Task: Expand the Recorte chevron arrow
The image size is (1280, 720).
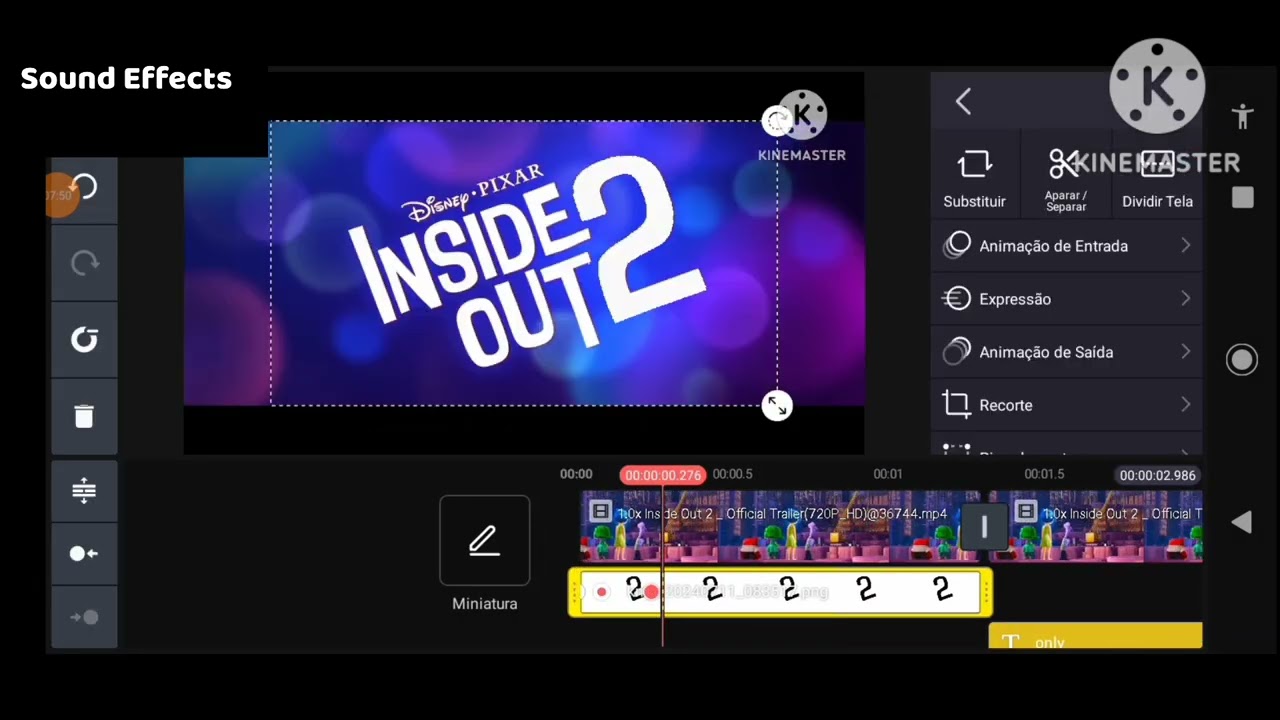Action: pyautogui.click(x=1186, y=405)
